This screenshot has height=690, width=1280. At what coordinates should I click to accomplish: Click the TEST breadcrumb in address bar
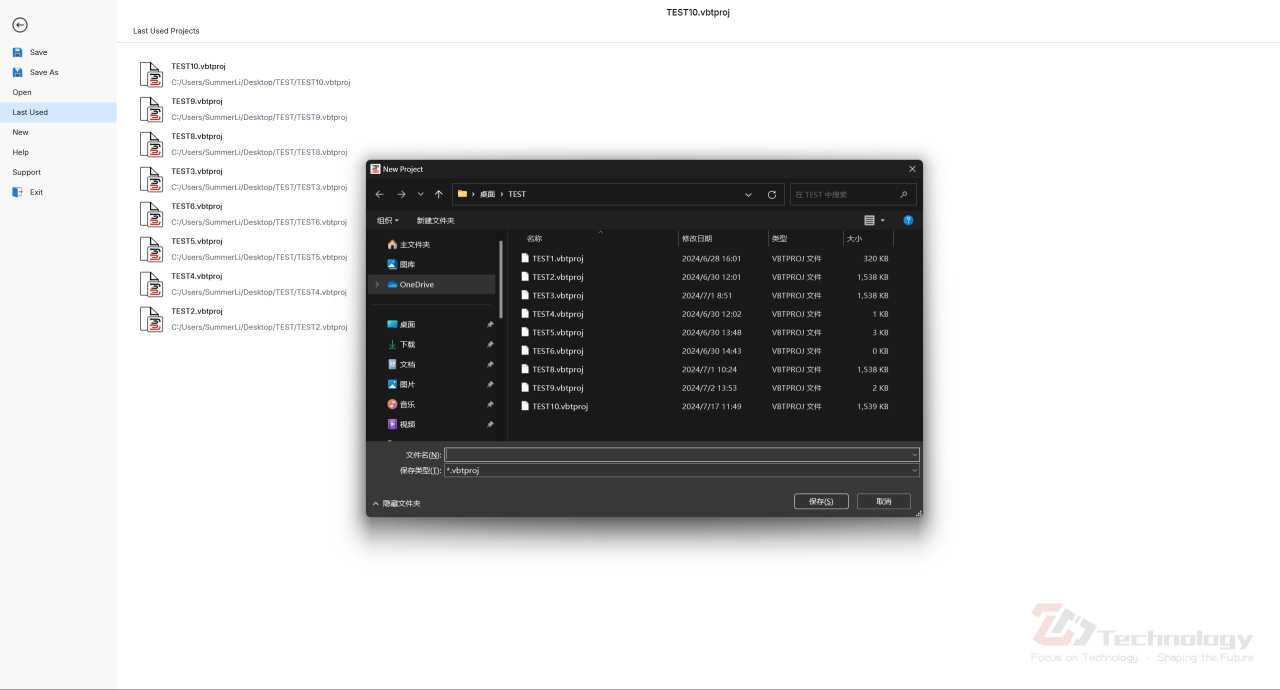517,194
